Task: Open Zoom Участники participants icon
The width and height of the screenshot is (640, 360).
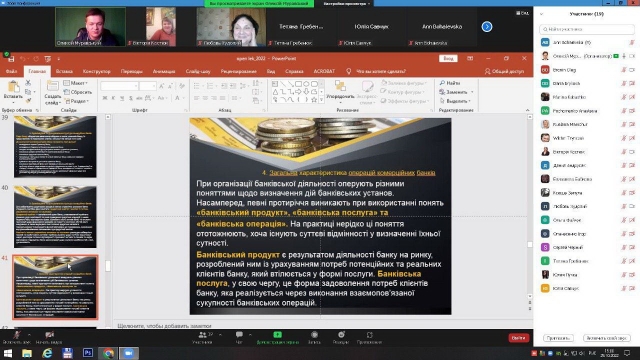Action: [x=202, y=335]
